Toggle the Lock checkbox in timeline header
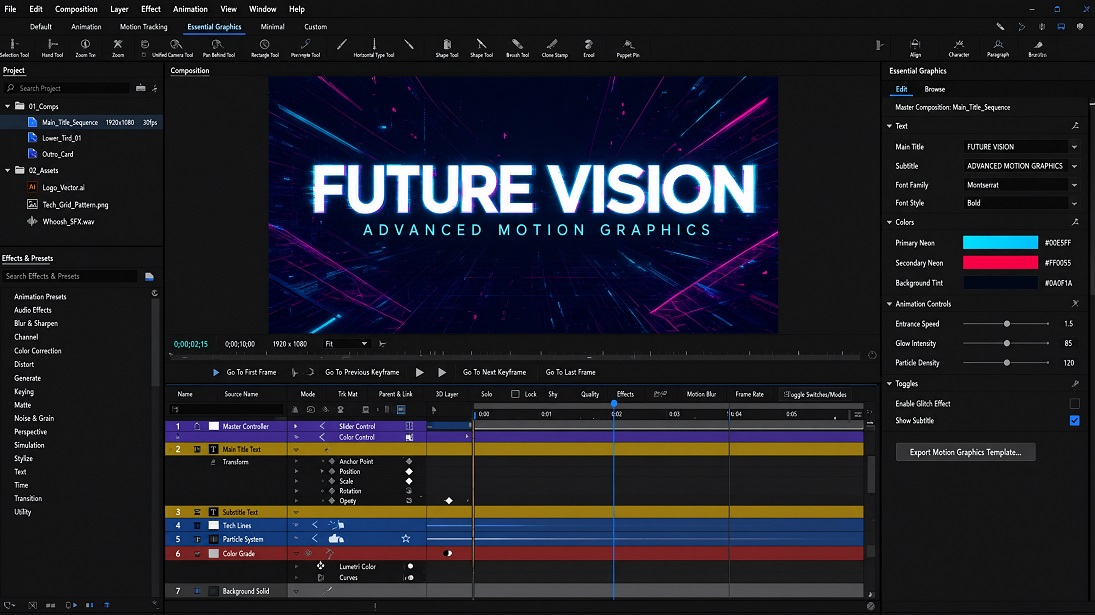Viewport: 1095px width, 615px height. pyautogui.click(x=515, y=394)
